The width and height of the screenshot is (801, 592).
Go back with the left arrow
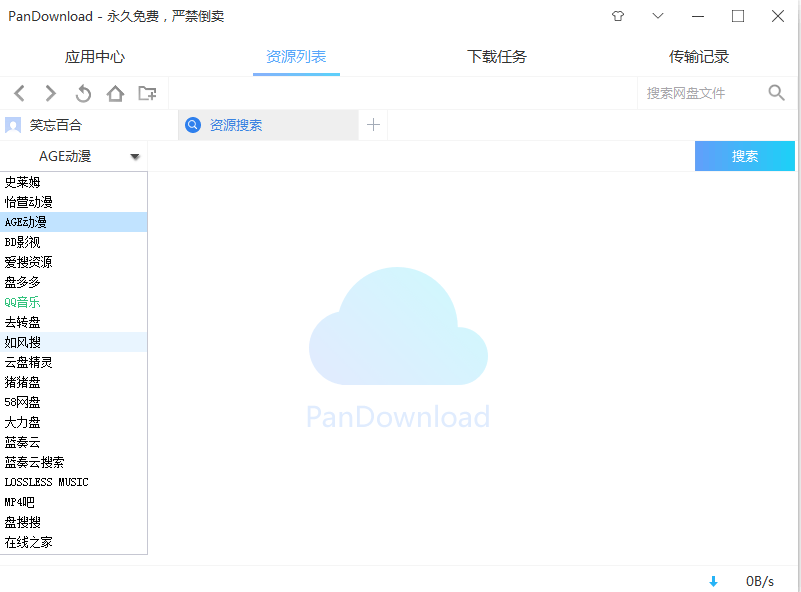19,93
